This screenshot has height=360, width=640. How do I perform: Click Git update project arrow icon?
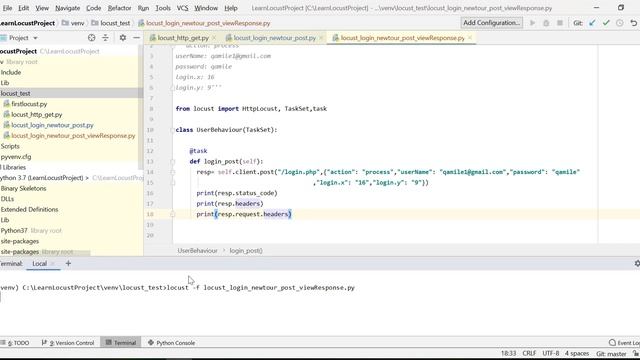592,23
